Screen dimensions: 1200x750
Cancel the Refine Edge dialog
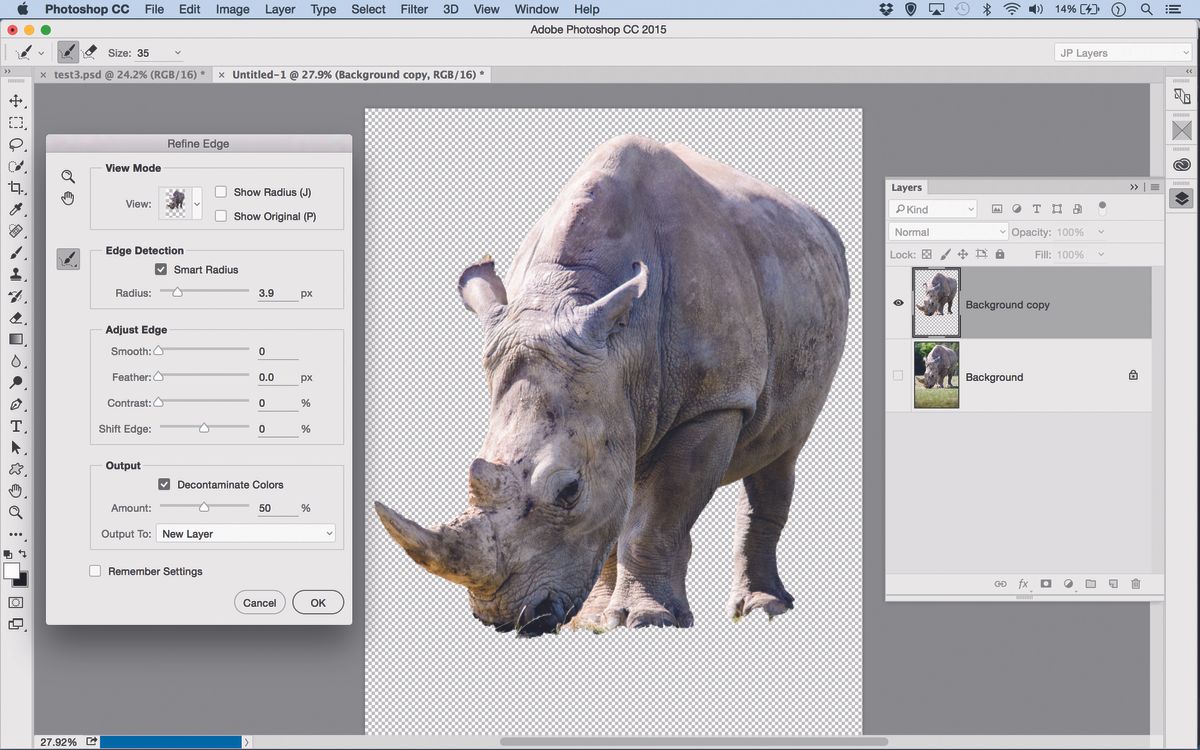(x=259, y=602)
